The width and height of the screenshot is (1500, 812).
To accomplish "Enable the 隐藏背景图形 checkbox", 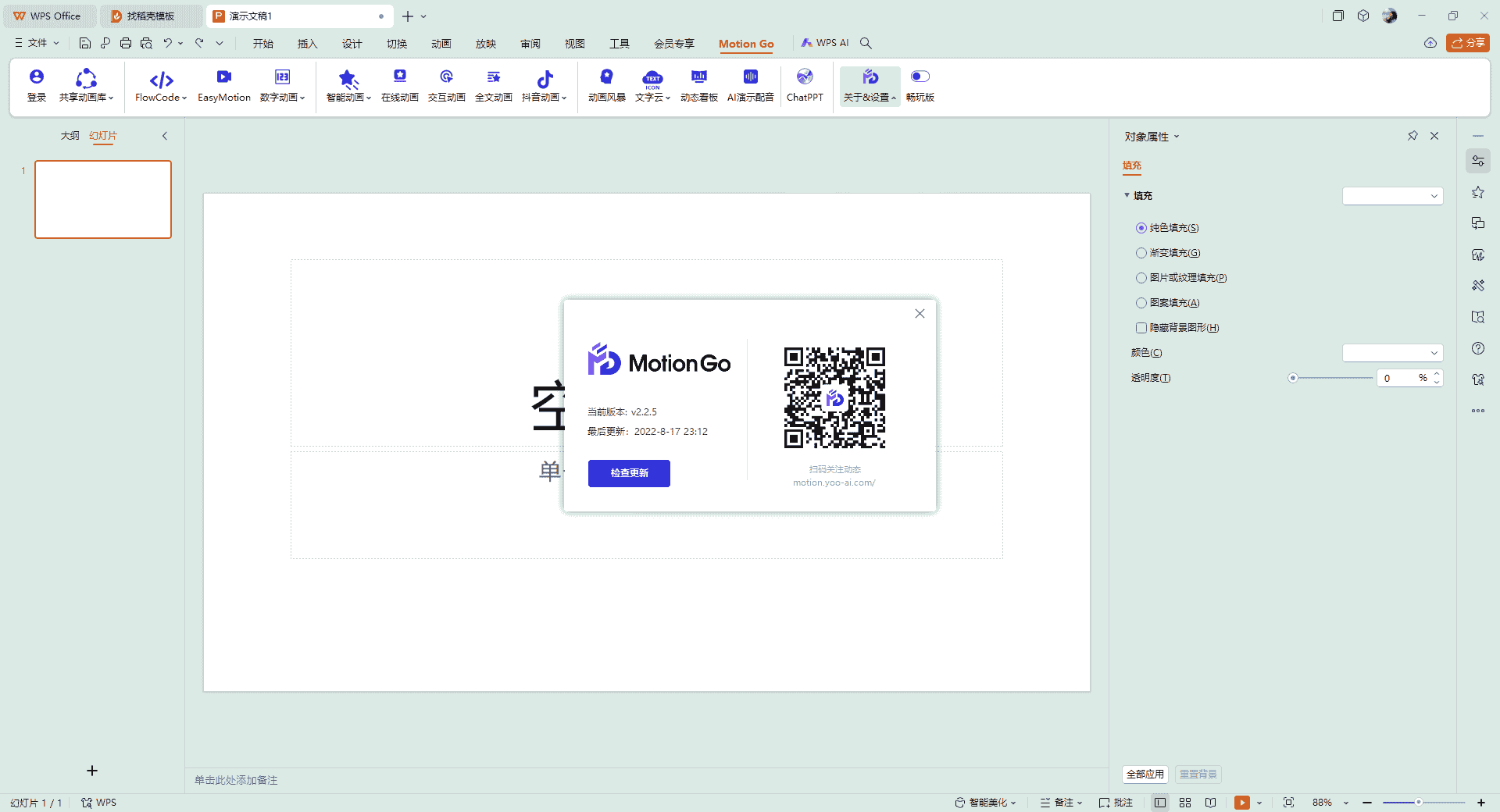I will [x=1141, y=328].
